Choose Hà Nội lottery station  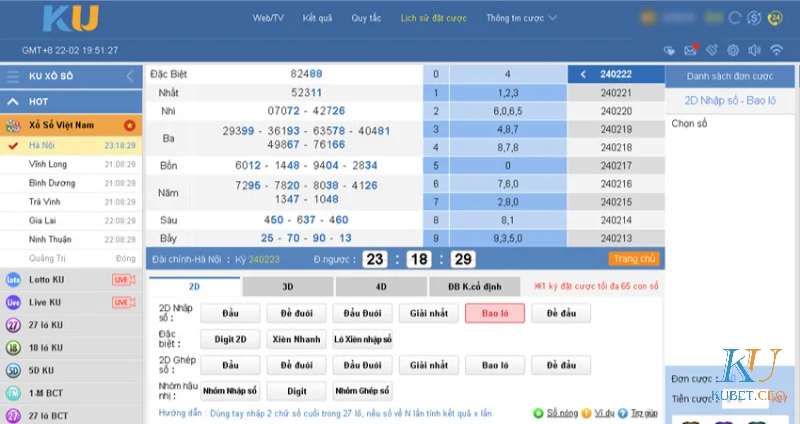point(42,145)
